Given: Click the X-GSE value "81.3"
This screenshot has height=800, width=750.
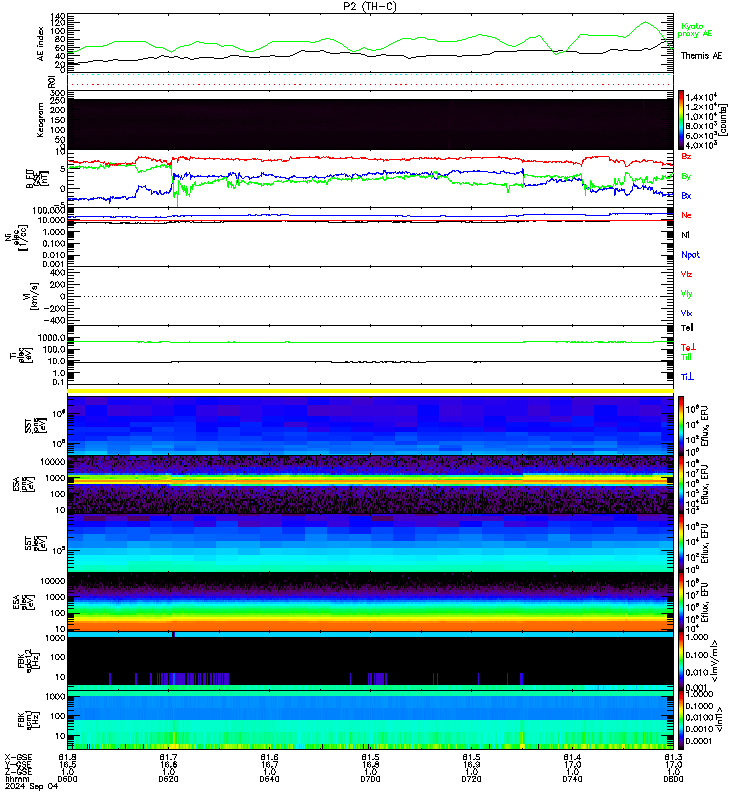Looking at the screenshot, I should click(673, 757).
